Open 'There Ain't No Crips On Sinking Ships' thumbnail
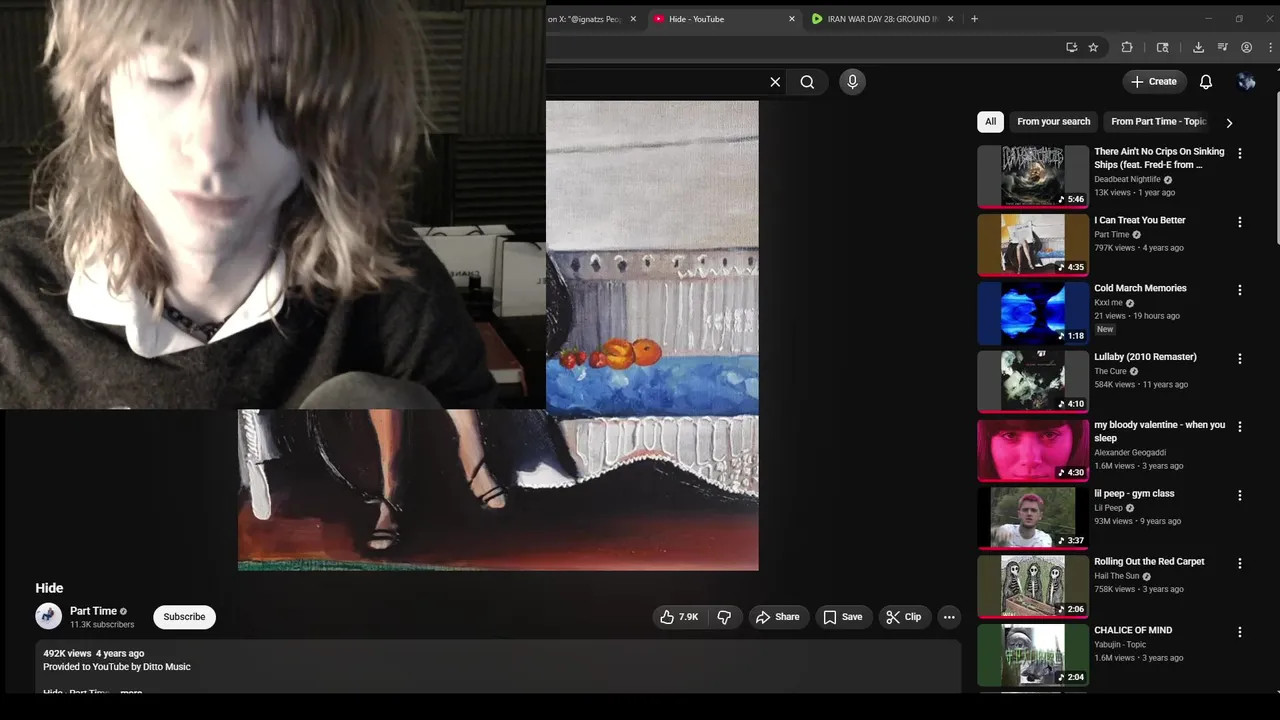 pos(1033,176)
